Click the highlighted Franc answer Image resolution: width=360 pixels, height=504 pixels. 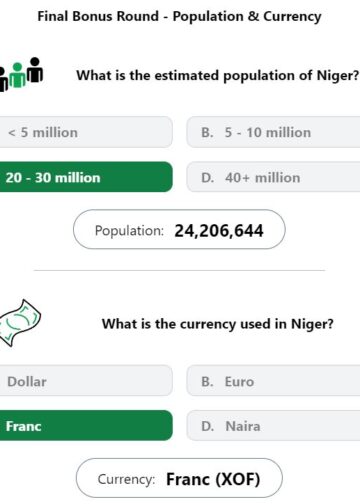pyautogui.click(x=86, y=426)
